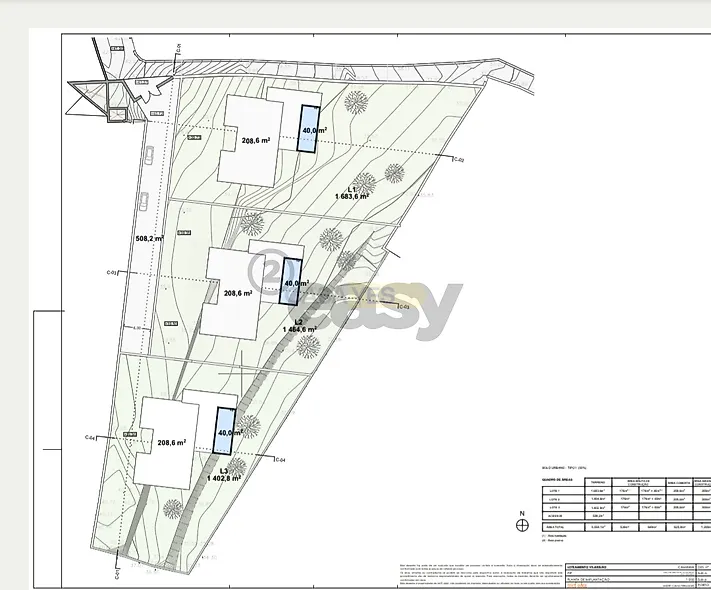Click the C-01 section marker at bottom
711x590 pixels.
[117, 574]
